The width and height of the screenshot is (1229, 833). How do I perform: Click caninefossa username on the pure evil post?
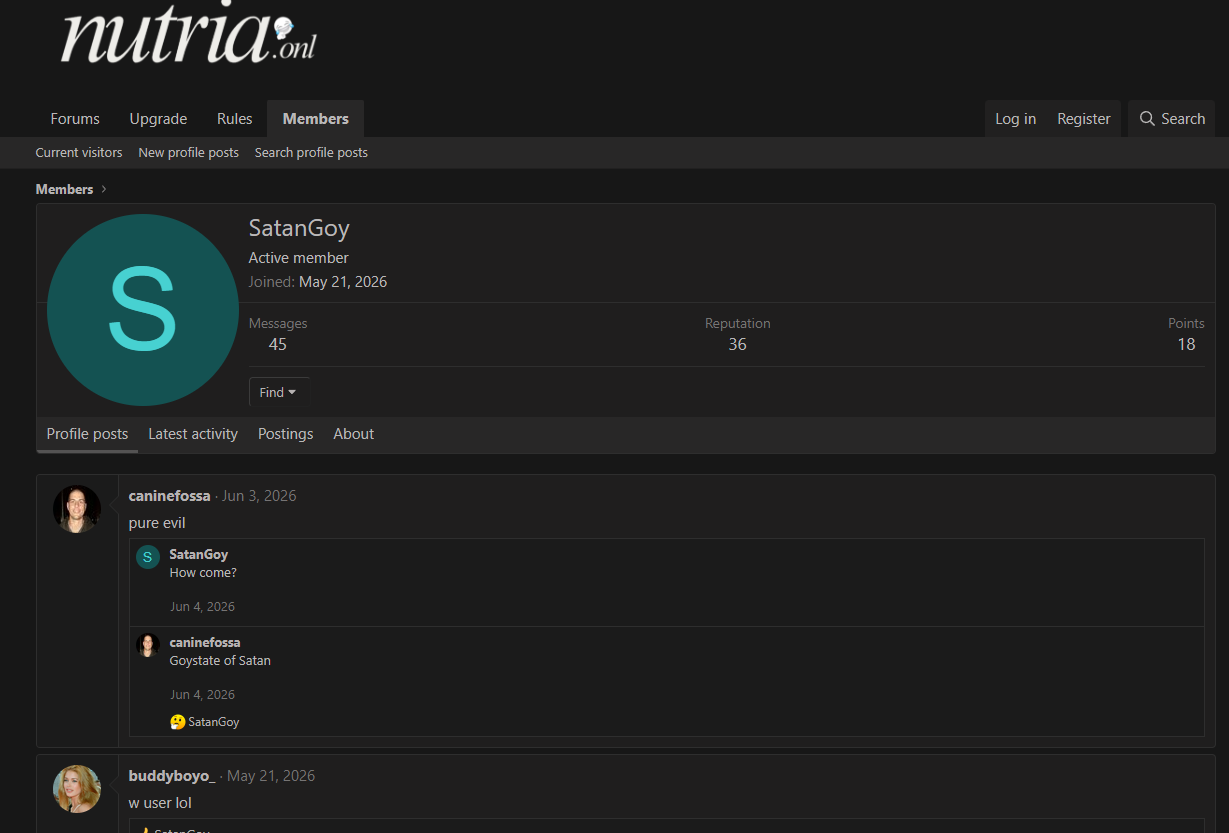point(170,496)
